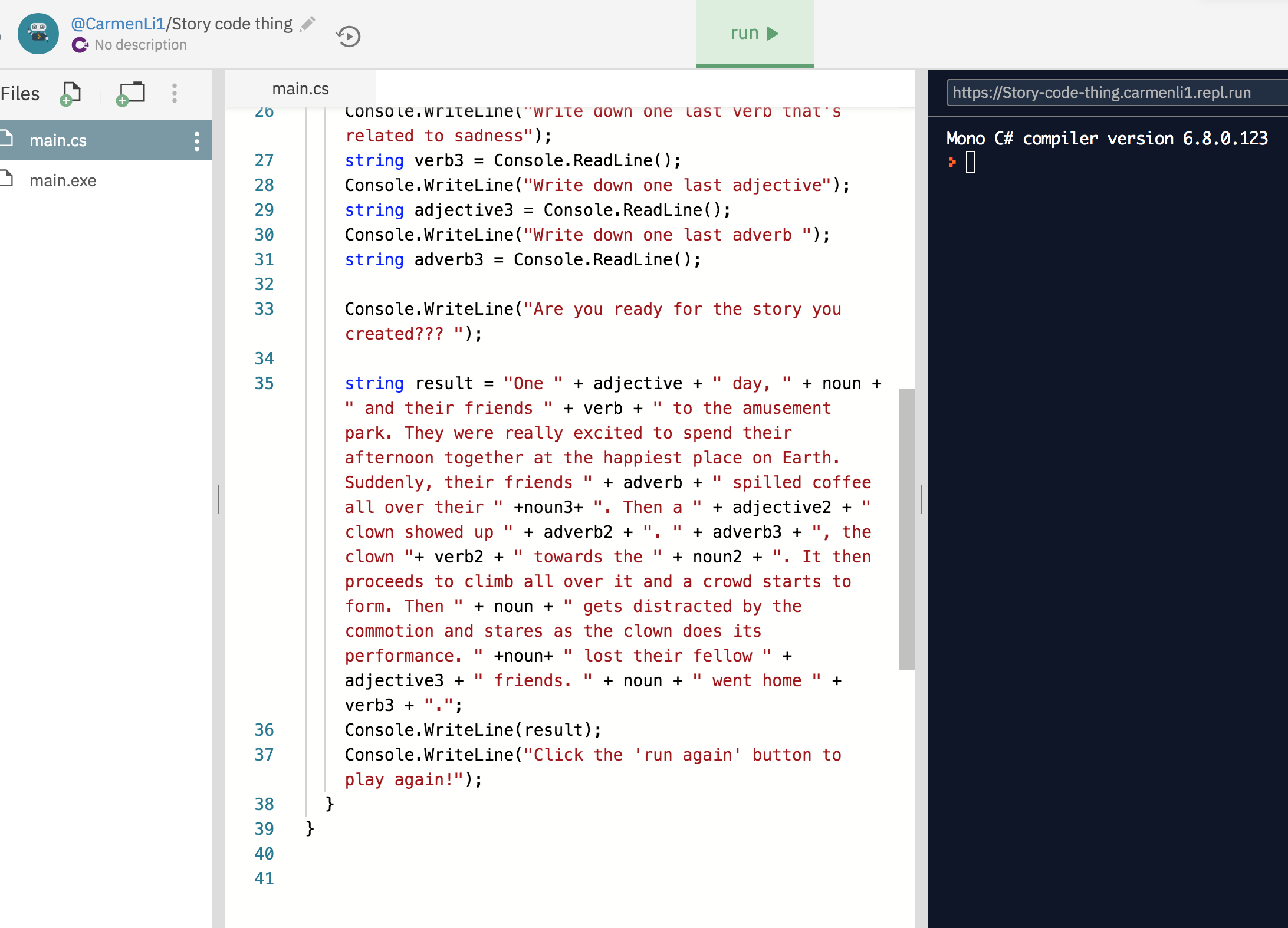Click the console prompt cursor
The height and width of the screenshot is (928, 1288).
971,162
